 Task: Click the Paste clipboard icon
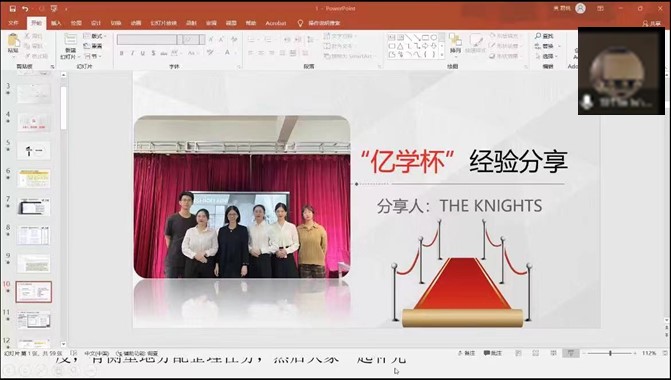14,41
